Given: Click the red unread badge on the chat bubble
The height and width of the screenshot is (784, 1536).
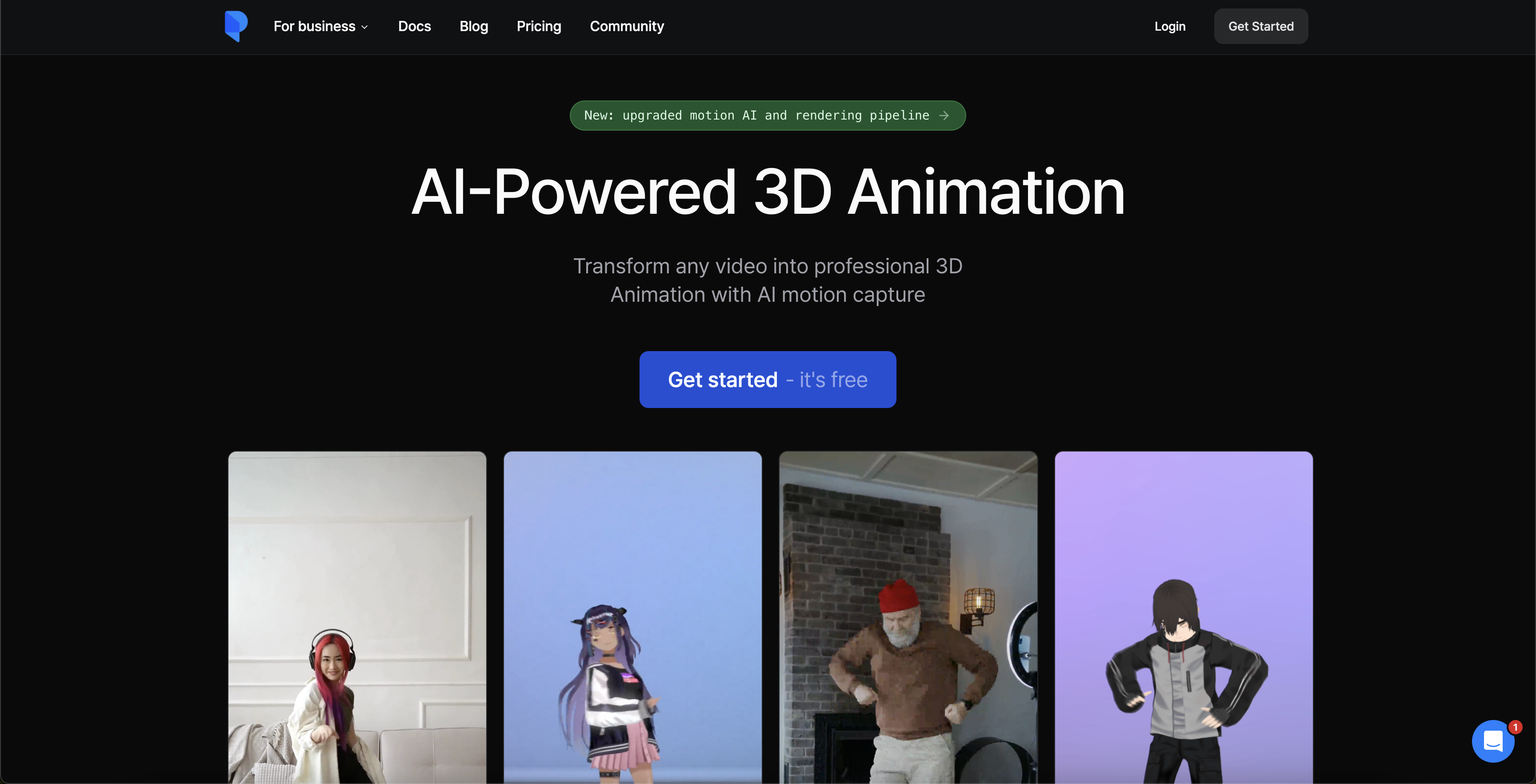Looking at the screenshot, I should click(1515, 728).
